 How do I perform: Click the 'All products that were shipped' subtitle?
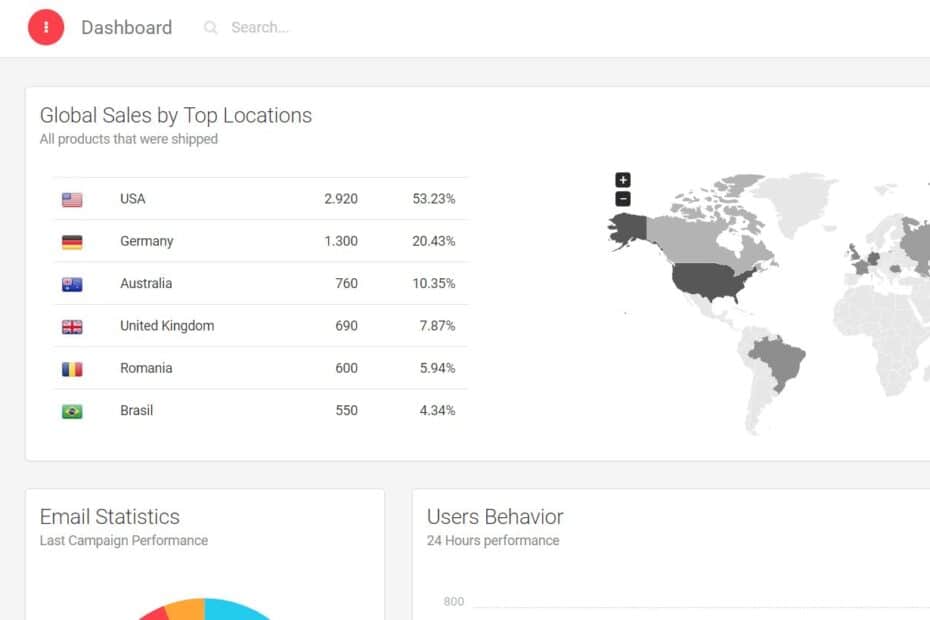pos(129,139)
